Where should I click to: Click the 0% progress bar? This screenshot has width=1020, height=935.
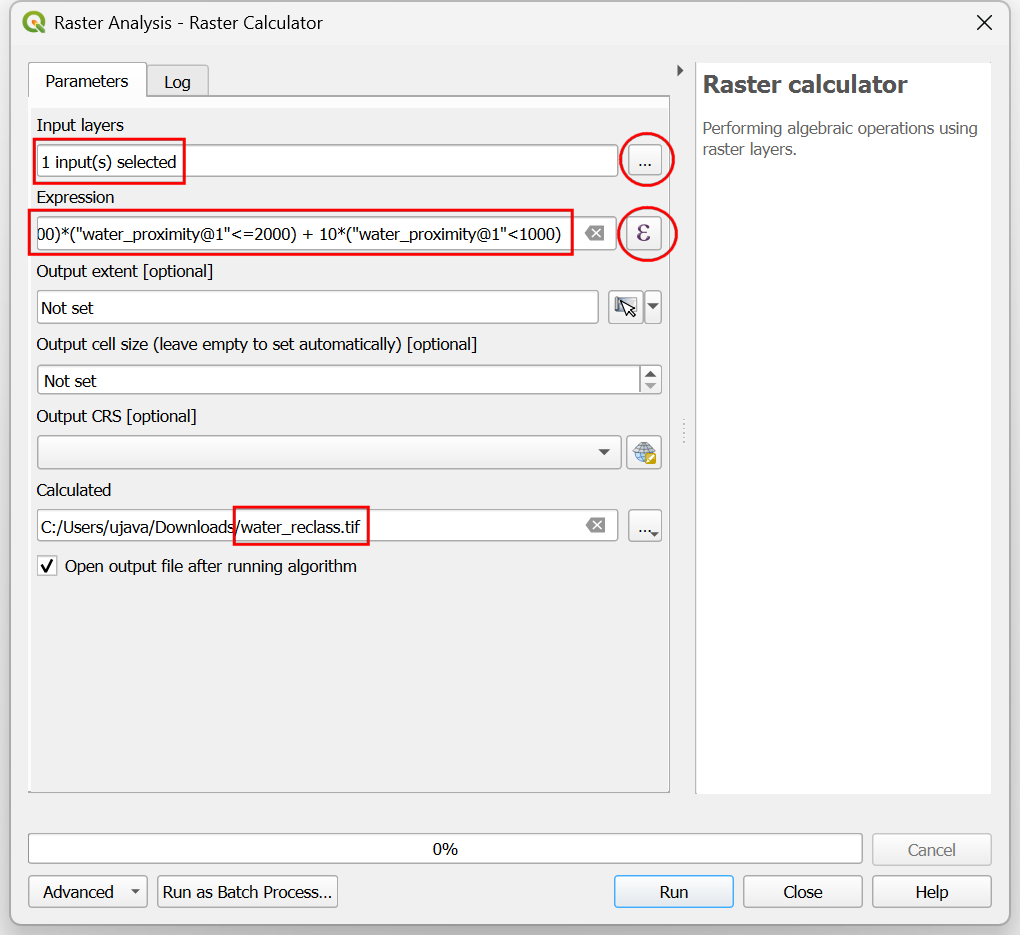[x=445, y=849]
